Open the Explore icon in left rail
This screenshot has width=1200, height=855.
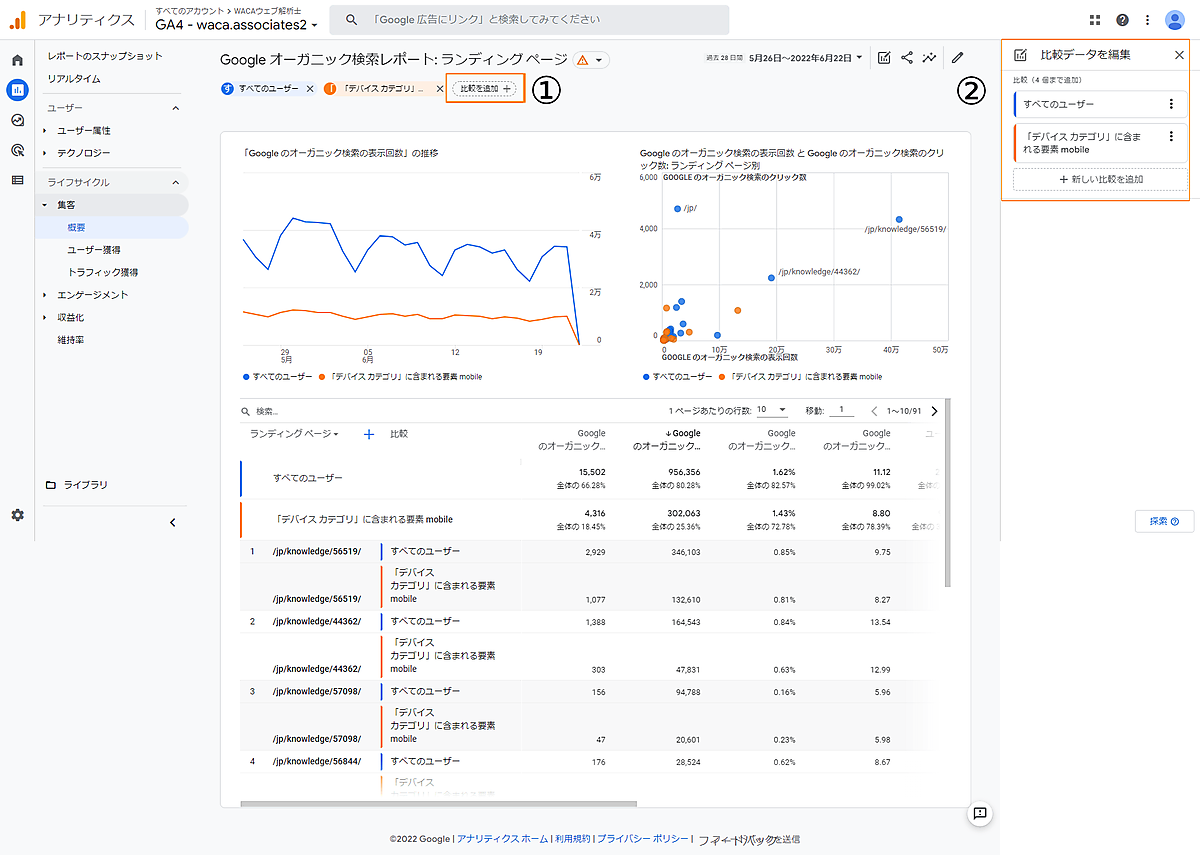point(17,120)
